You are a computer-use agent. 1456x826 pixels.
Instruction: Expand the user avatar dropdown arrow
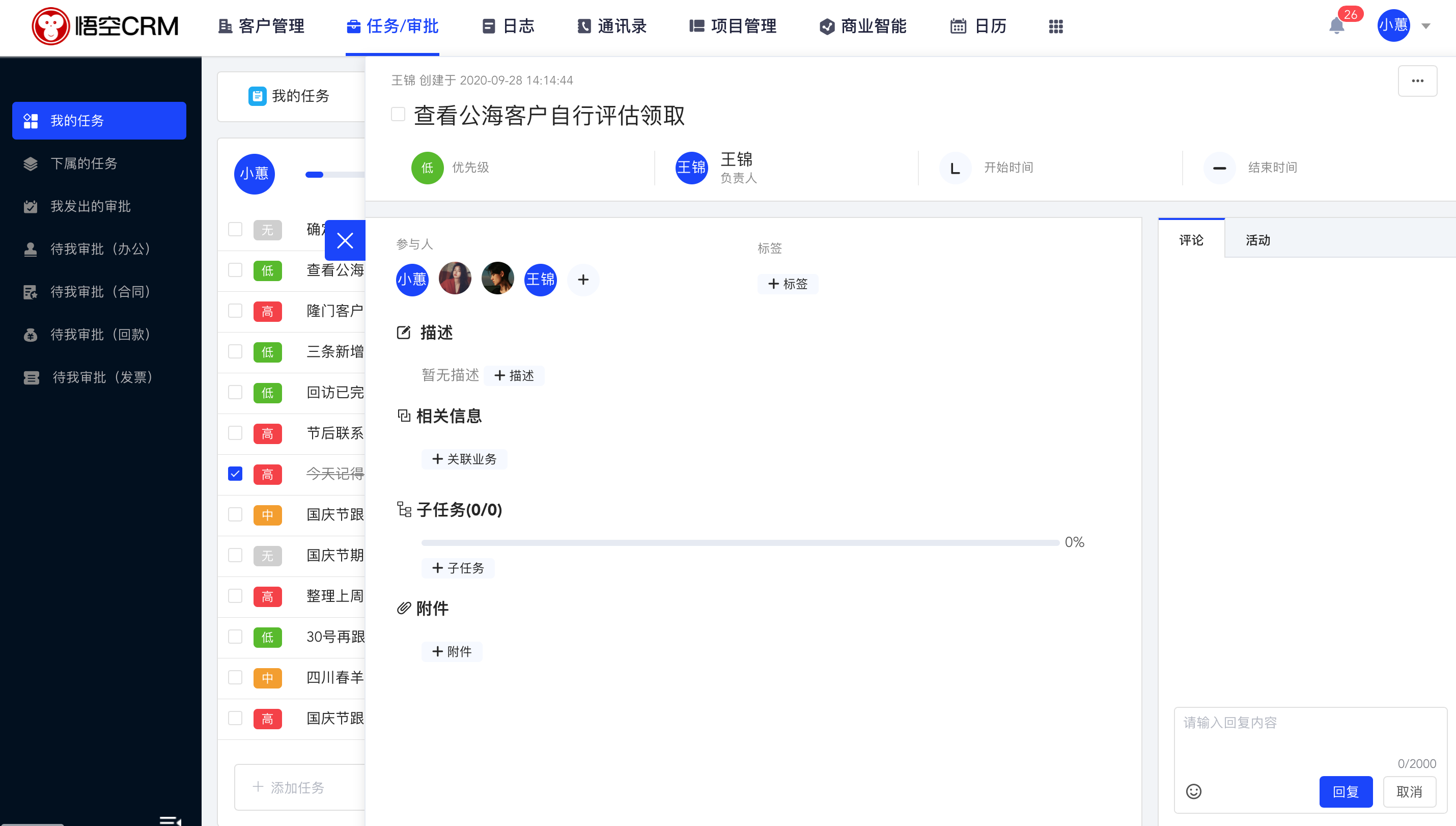point(1426,26)
